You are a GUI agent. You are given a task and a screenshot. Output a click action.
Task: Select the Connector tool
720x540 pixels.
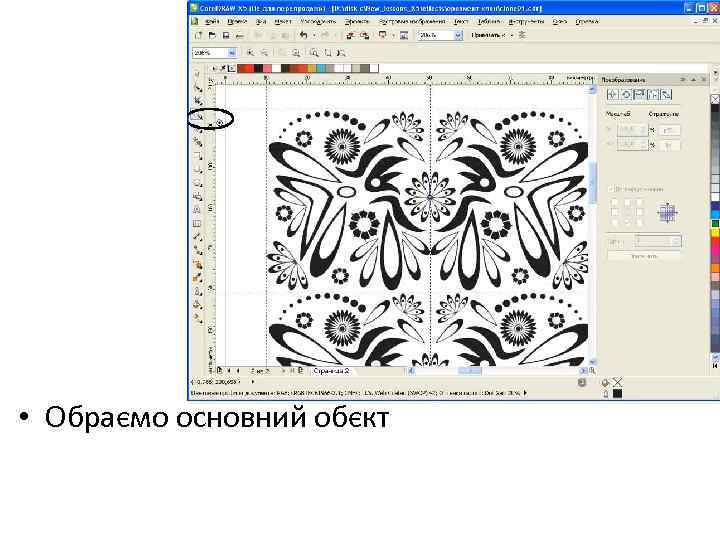(x=197, y=250)
